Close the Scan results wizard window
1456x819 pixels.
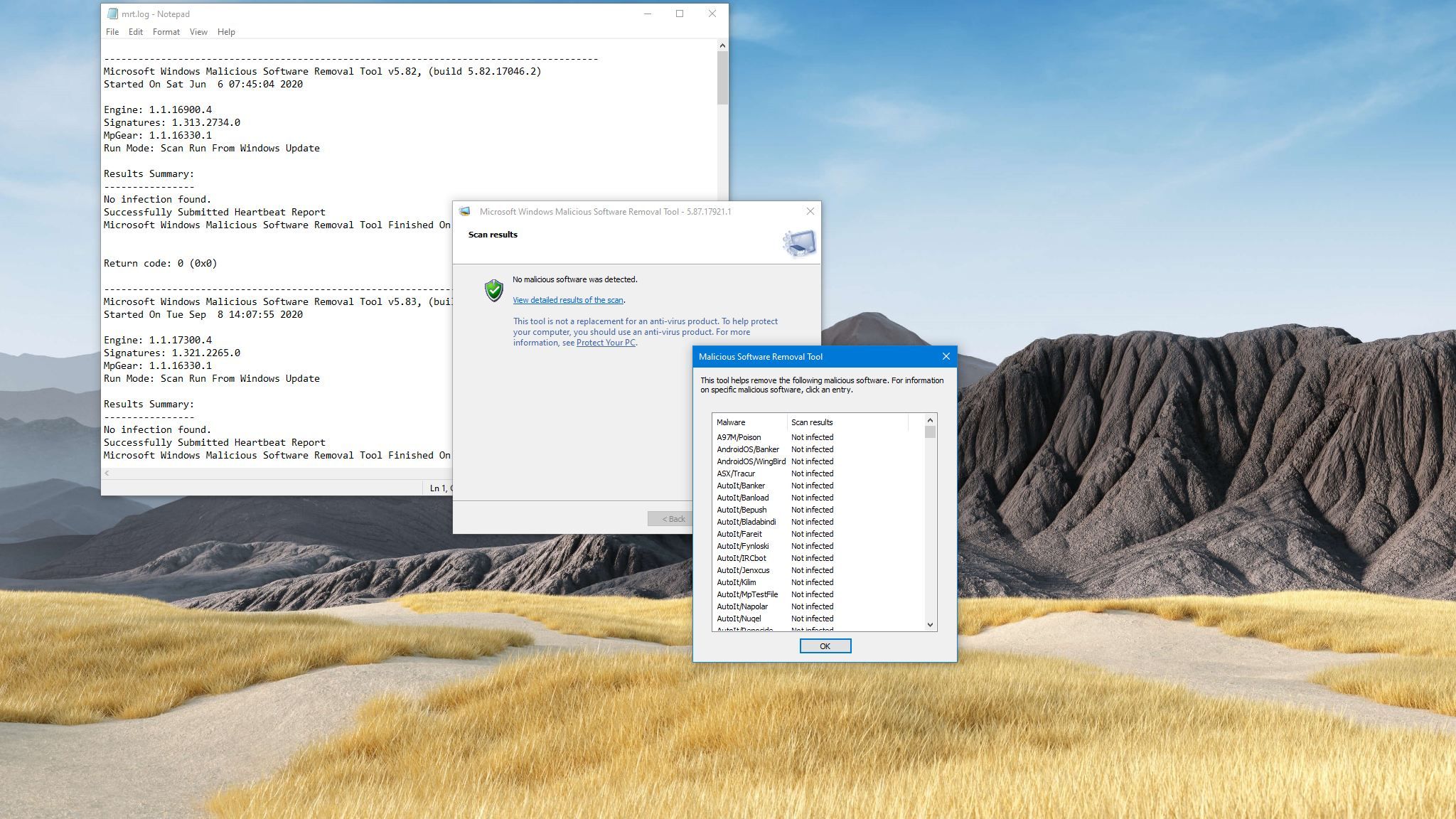[x=810, y=211]
